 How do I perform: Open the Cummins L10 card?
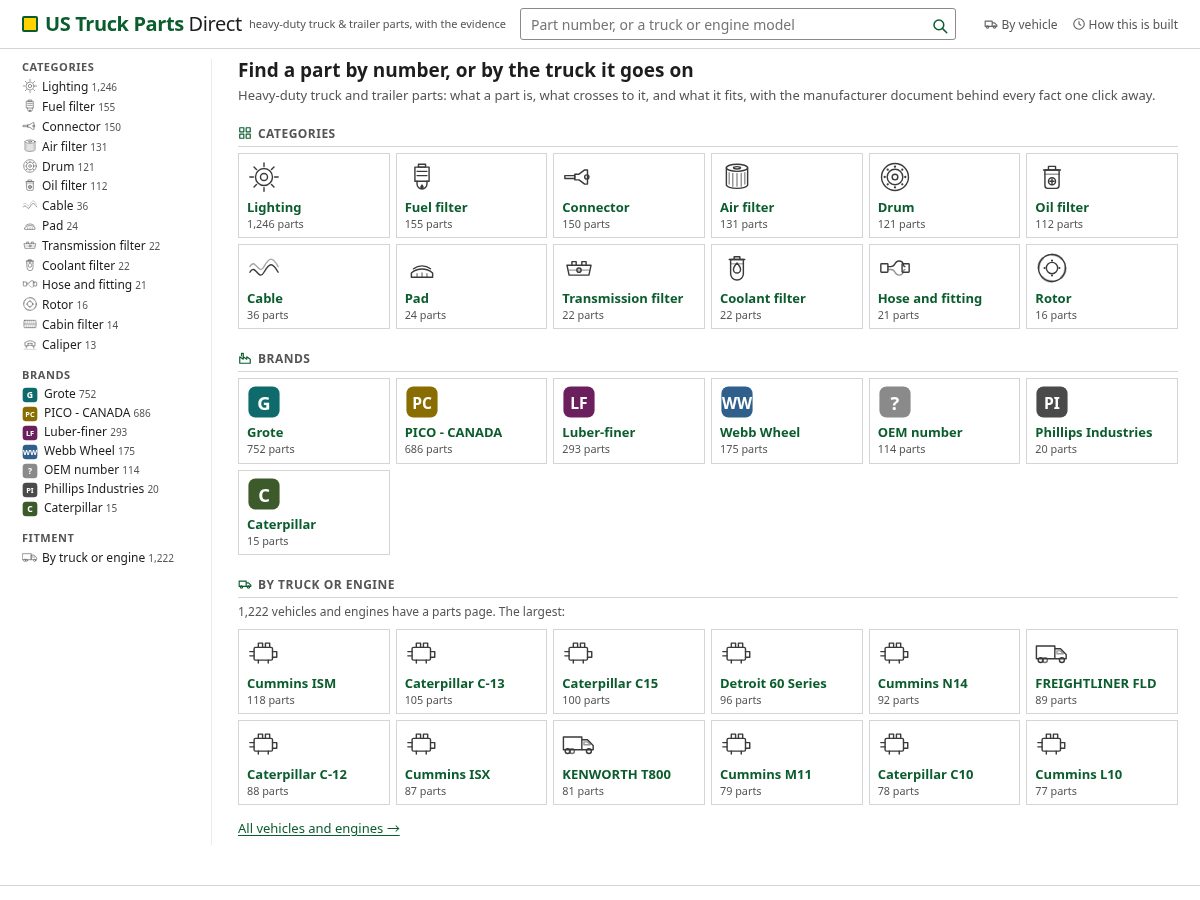(1102, 762)
